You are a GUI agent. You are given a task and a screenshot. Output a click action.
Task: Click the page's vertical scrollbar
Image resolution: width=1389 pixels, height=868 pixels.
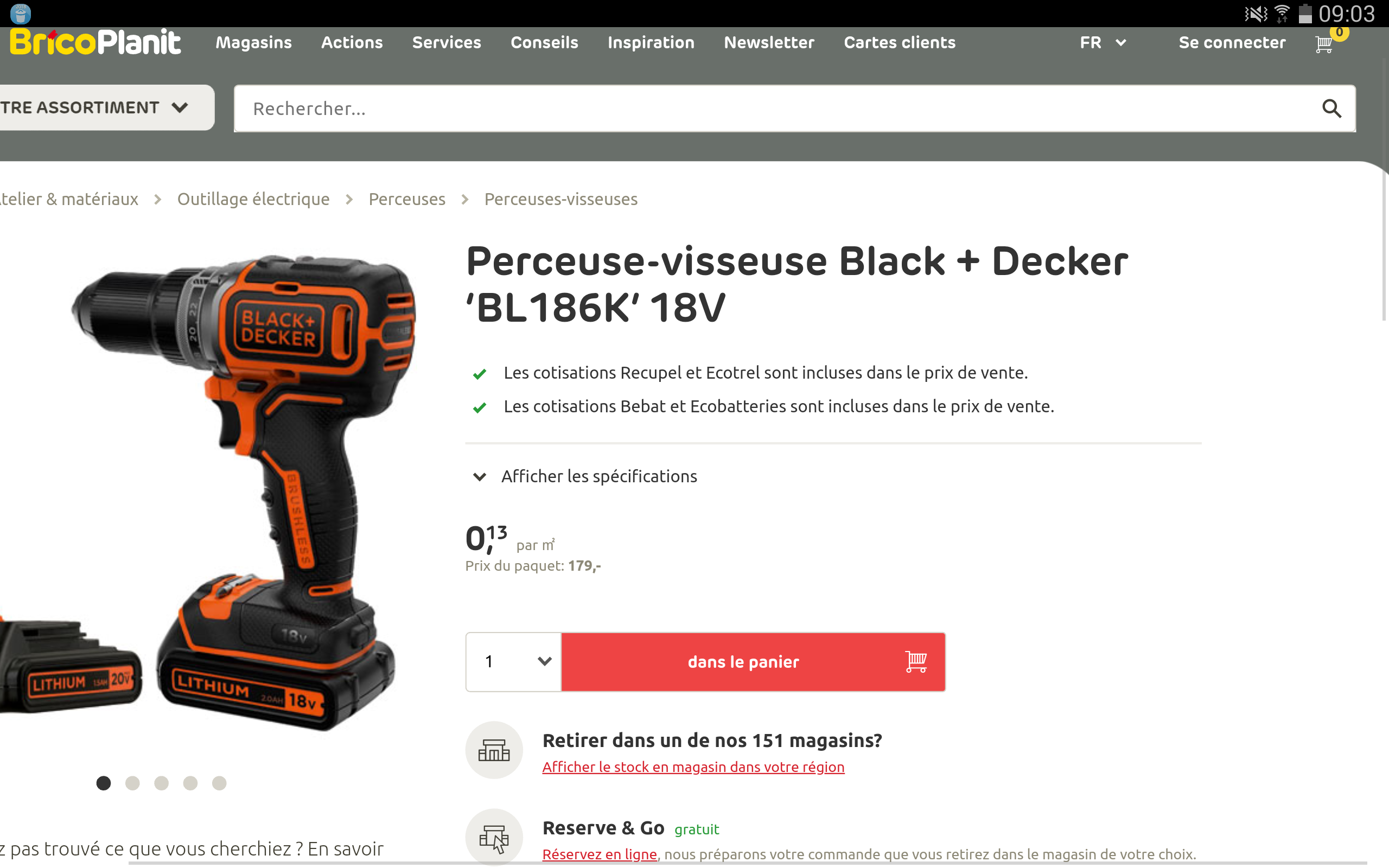[1384, 247]
